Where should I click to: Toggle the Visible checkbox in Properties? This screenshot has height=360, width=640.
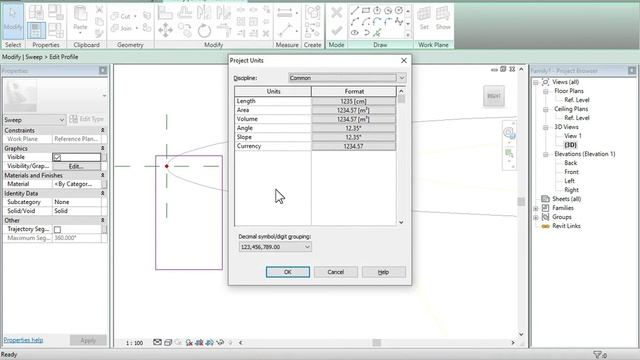coord(58,157)
